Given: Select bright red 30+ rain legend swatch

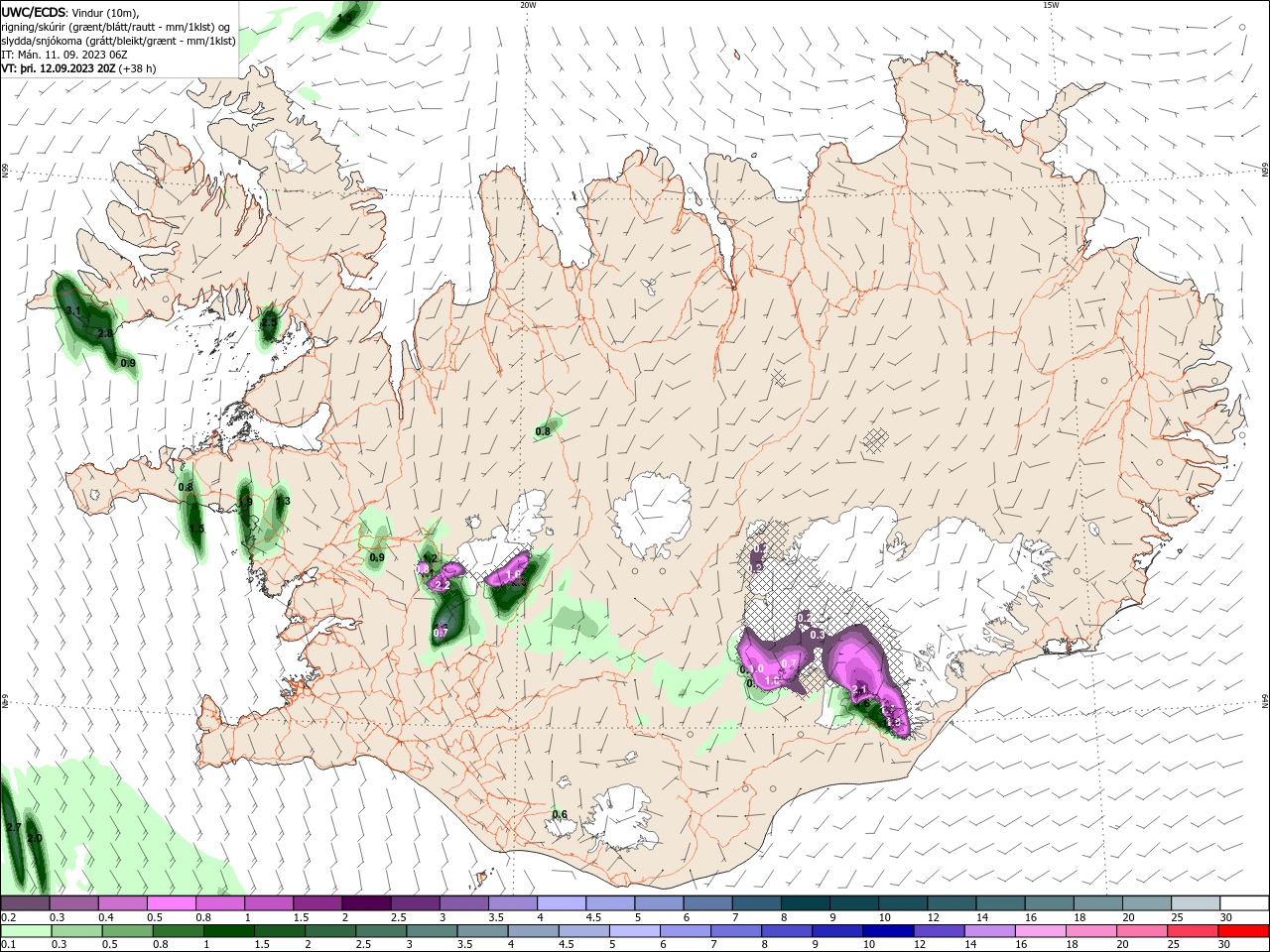Looking at the screenshot, I should click(1244, 931).
